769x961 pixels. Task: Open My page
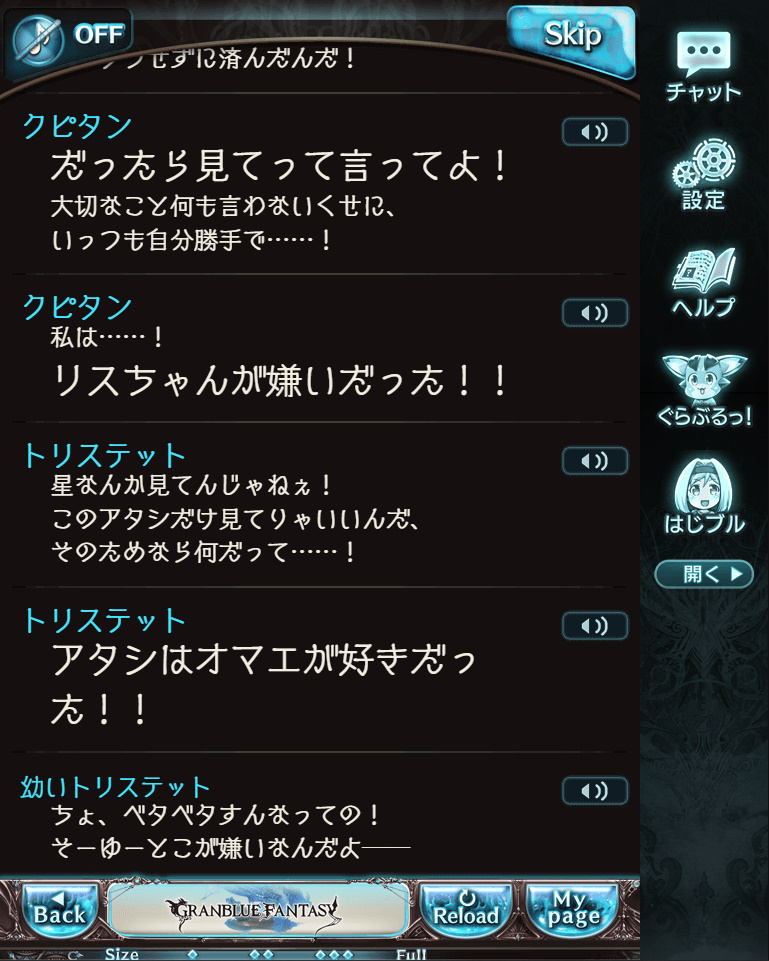click(x=572, y=911)
